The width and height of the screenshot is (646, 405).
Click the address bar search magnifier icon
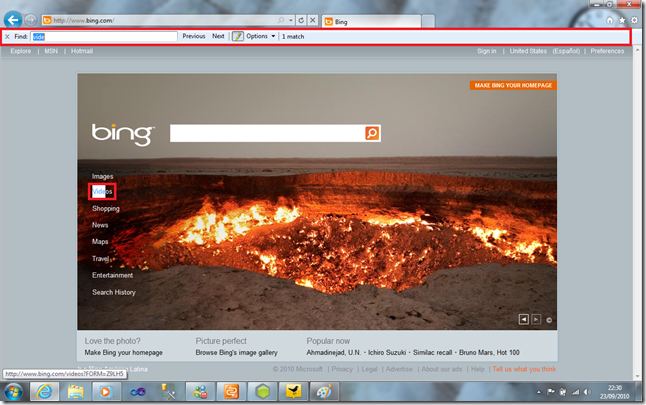point(281,20)
